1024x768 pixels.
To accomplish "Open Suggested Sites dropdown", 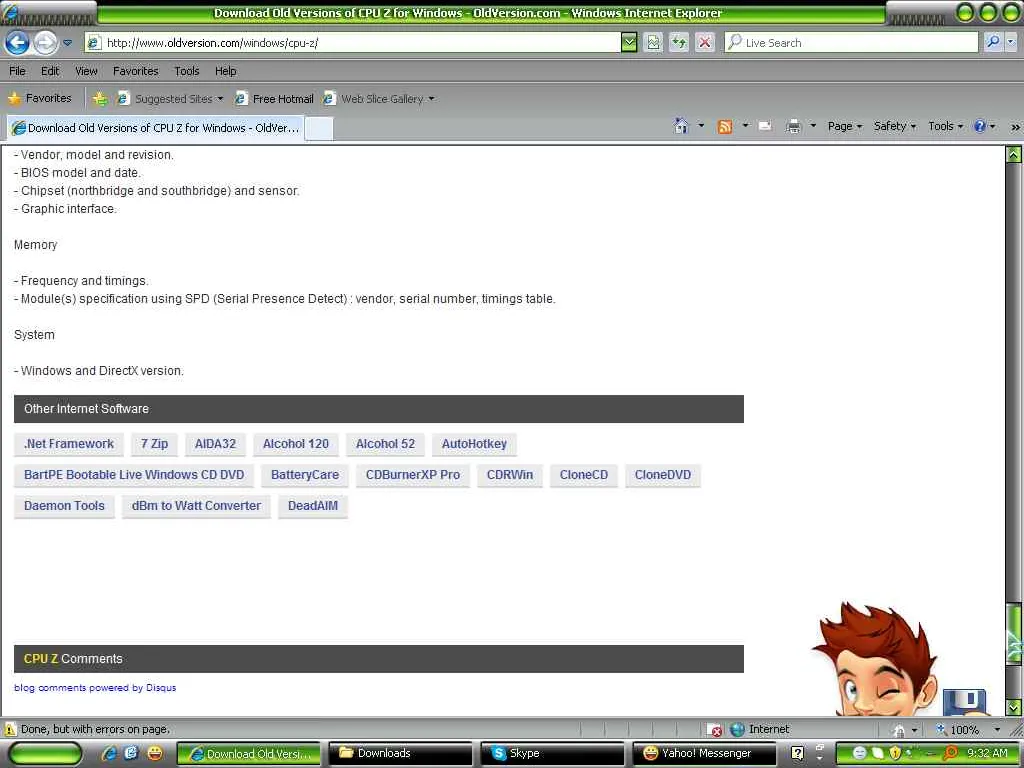I will pos(169,99).
